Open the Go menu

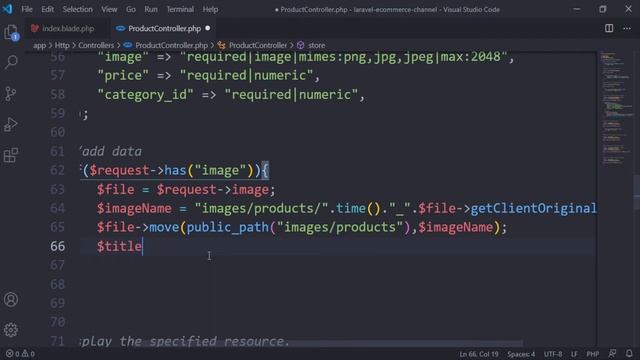(x=131, y=9)
